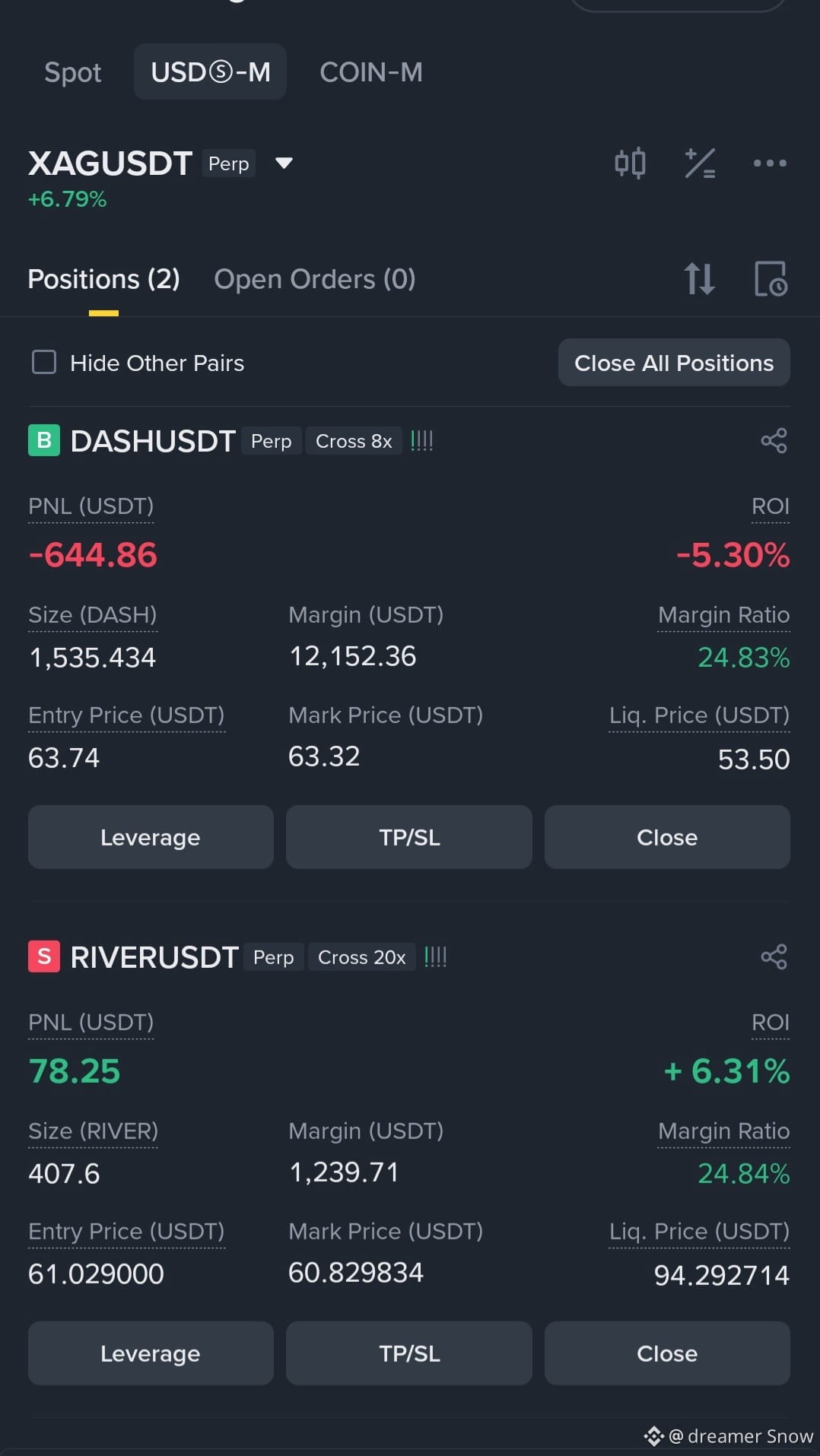Switch to the COIN-M tab
Viewport: 820px width, 1456px height.
point(371,72)
